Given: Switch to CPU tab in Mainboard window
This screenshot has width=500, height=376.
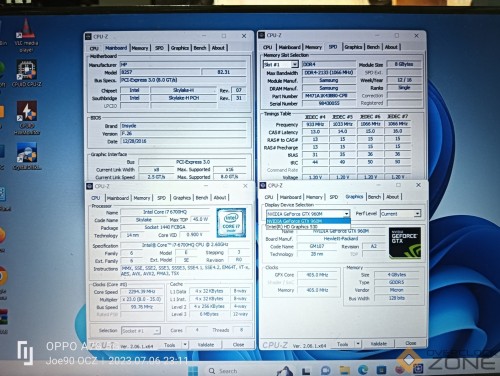Looking at the screenshot, I should [x=94, y=48].
